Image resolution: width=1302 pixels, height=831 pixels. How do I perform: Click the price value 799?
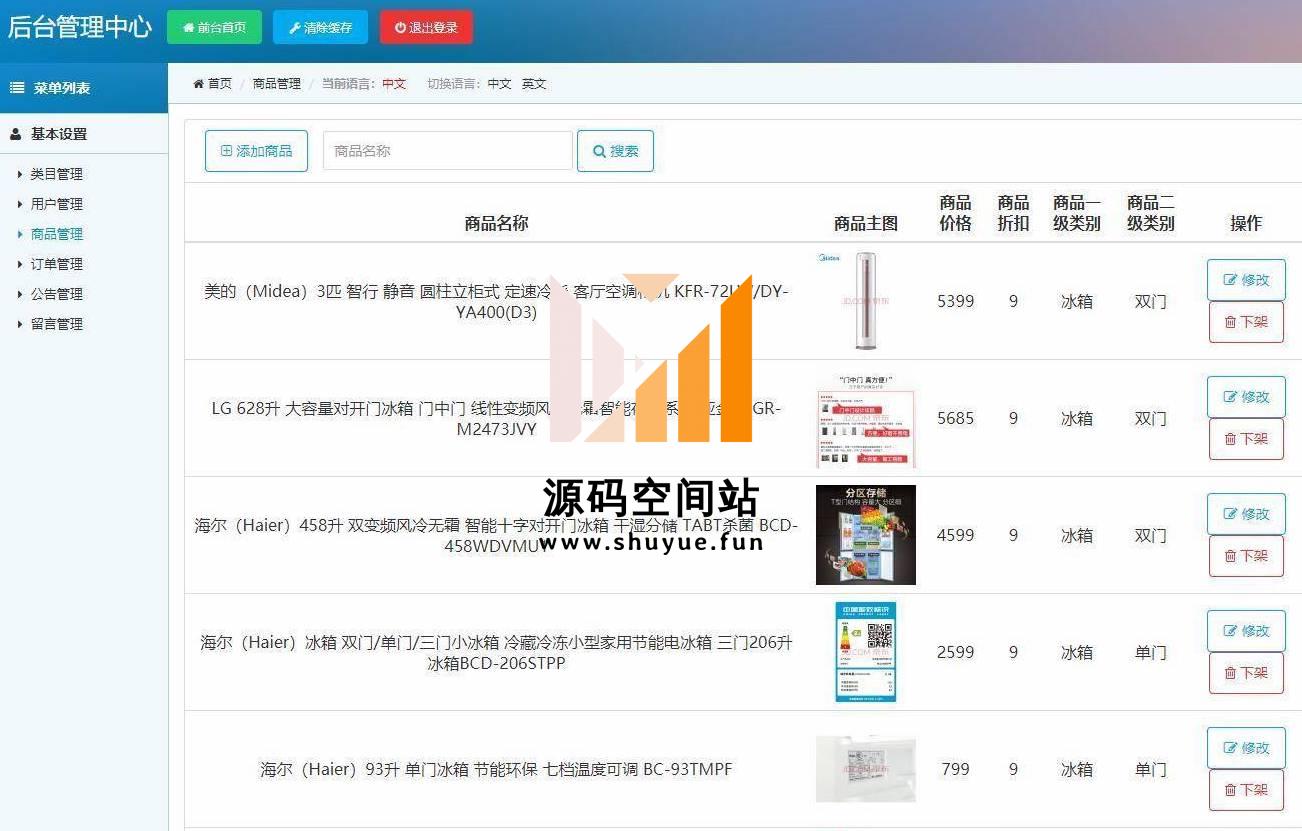(x=955, y=769)
